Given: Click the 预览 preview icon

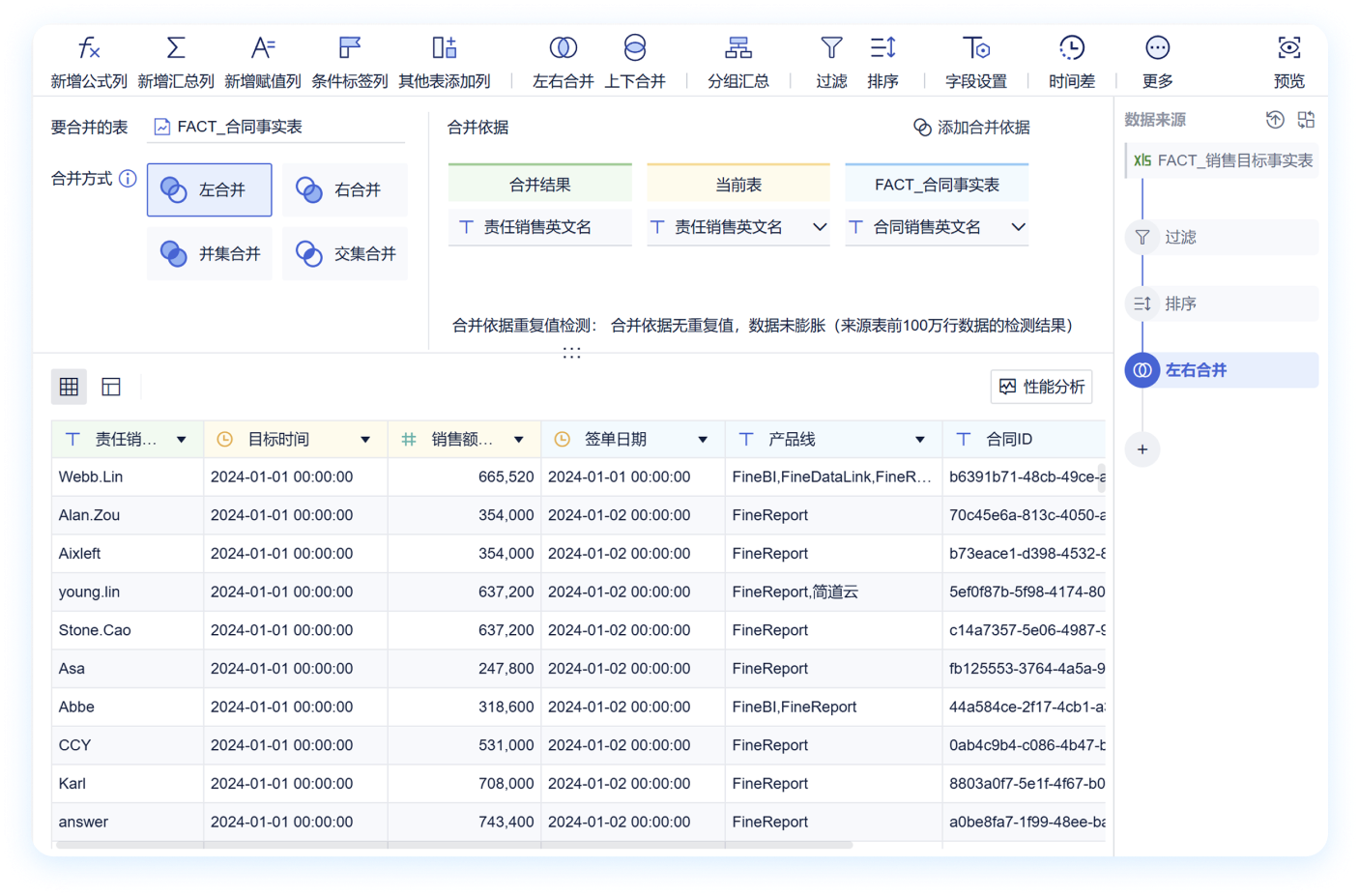Looking at the screenshot, I should 1289,47.
